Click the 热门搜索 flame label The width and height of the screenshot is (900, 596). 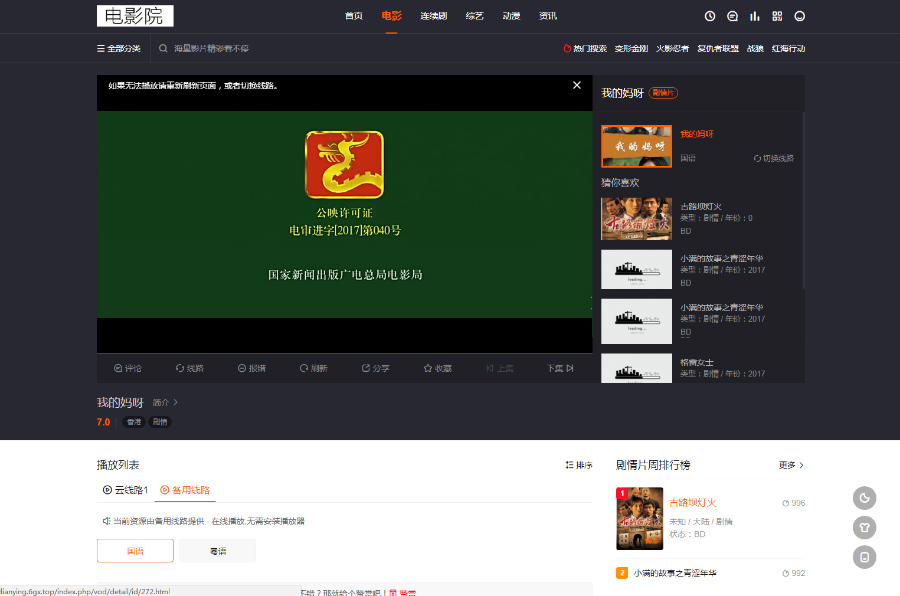click(x=585, y=48)
